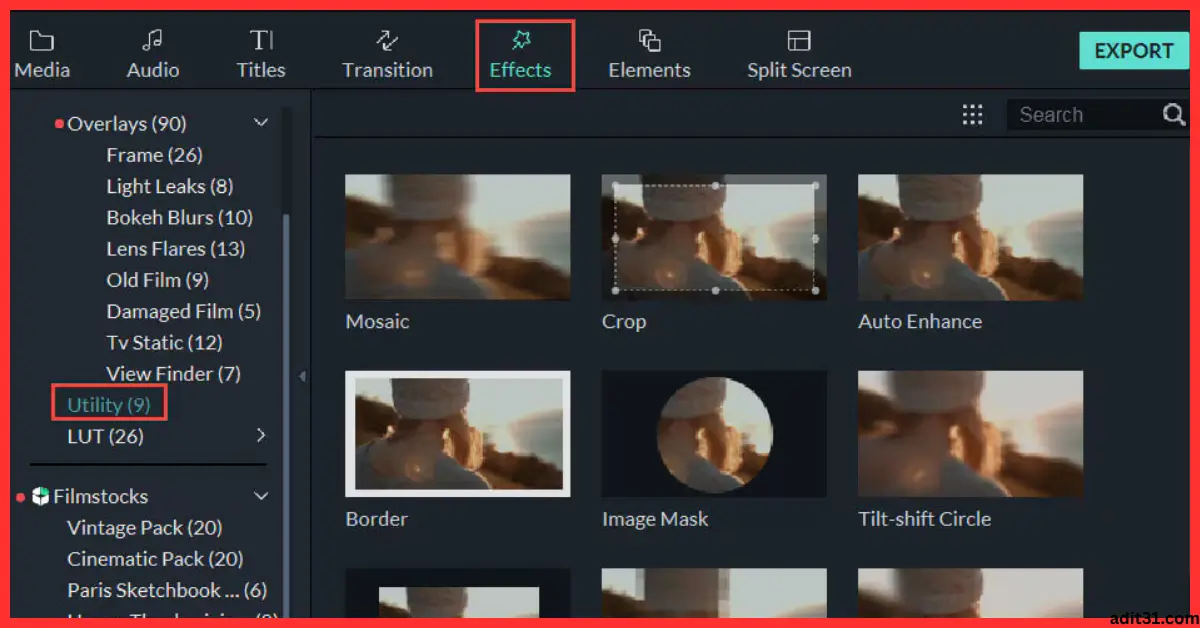This screenshot has height=628, width=1200.
Task: Select the Border effect thumbnail
Action: pos(458,434)
